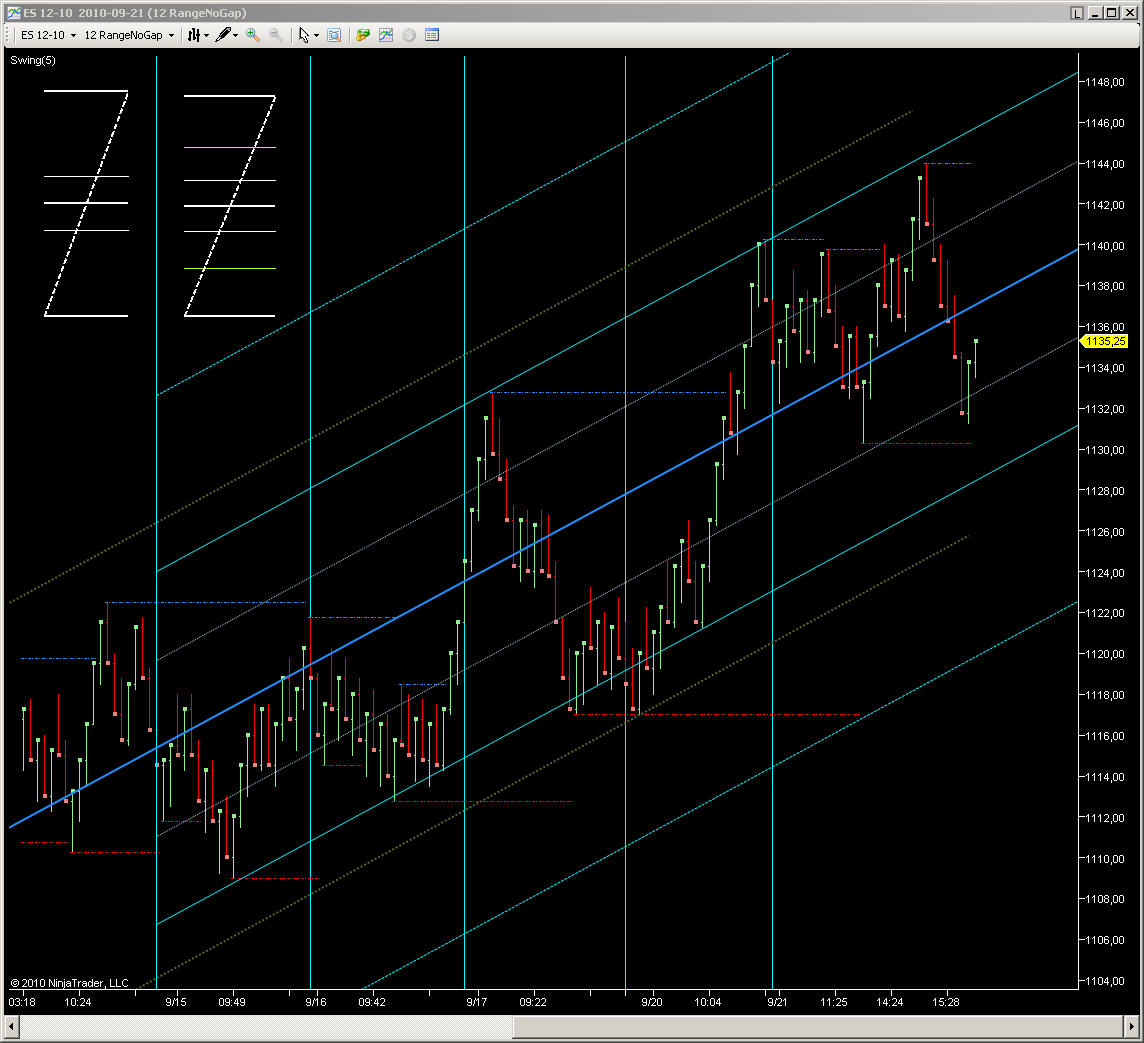Click the Zoom Out magnifier icon
Screen dimensions: 1144x1043
point(276,35)
